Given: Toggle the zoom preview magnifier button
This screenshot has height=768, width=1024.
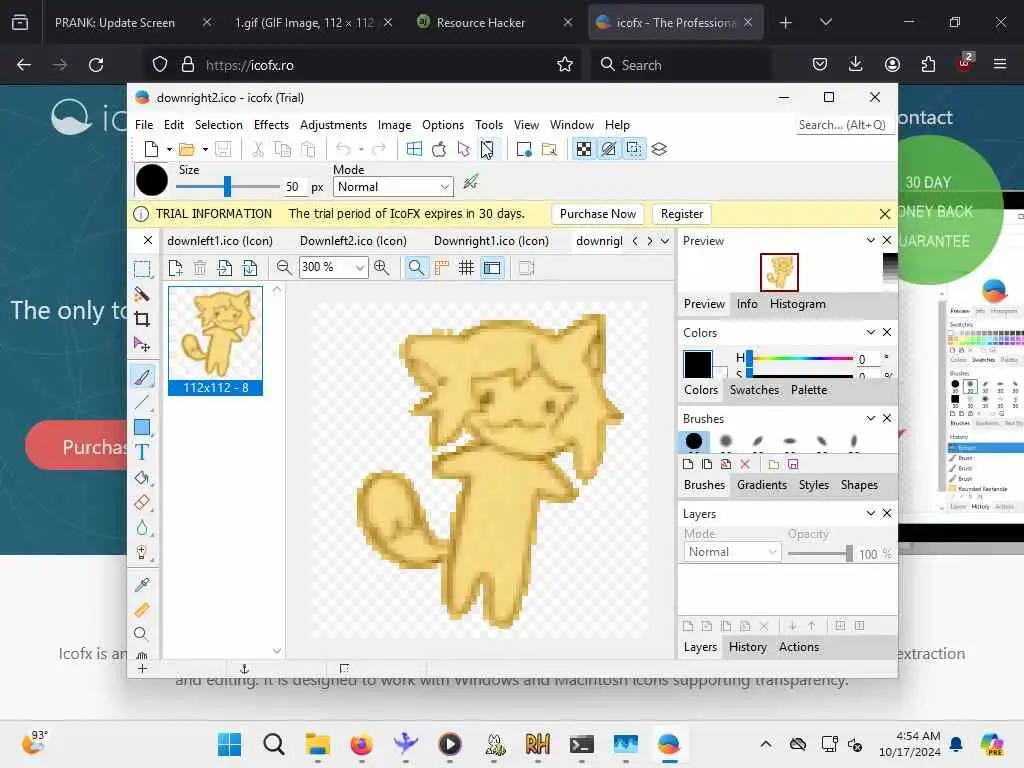Looking at the screenshot, I should tap(416, 267).
